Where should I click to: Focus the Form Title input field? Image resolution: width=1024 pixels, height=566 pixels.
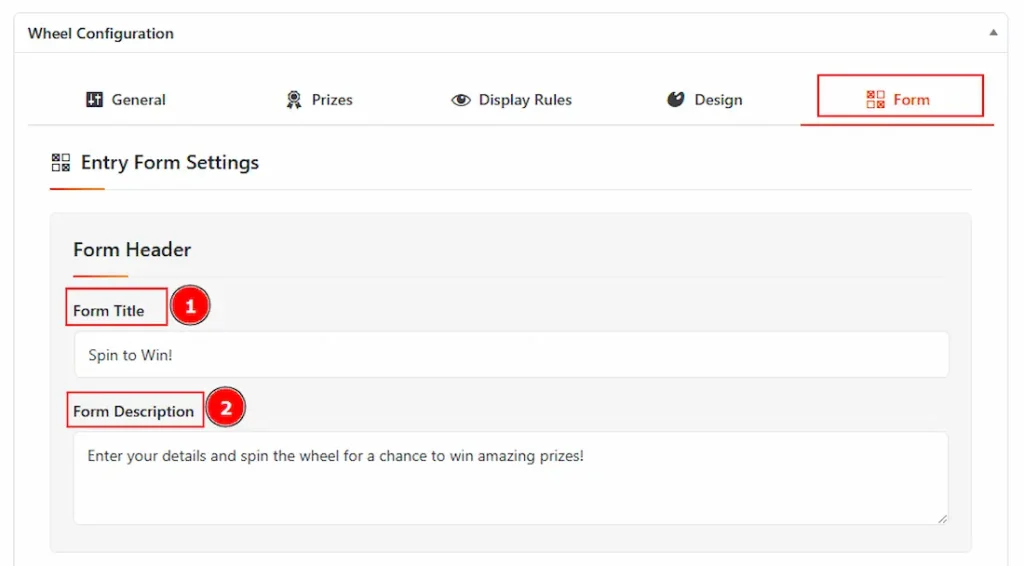(x=511, y=354)
